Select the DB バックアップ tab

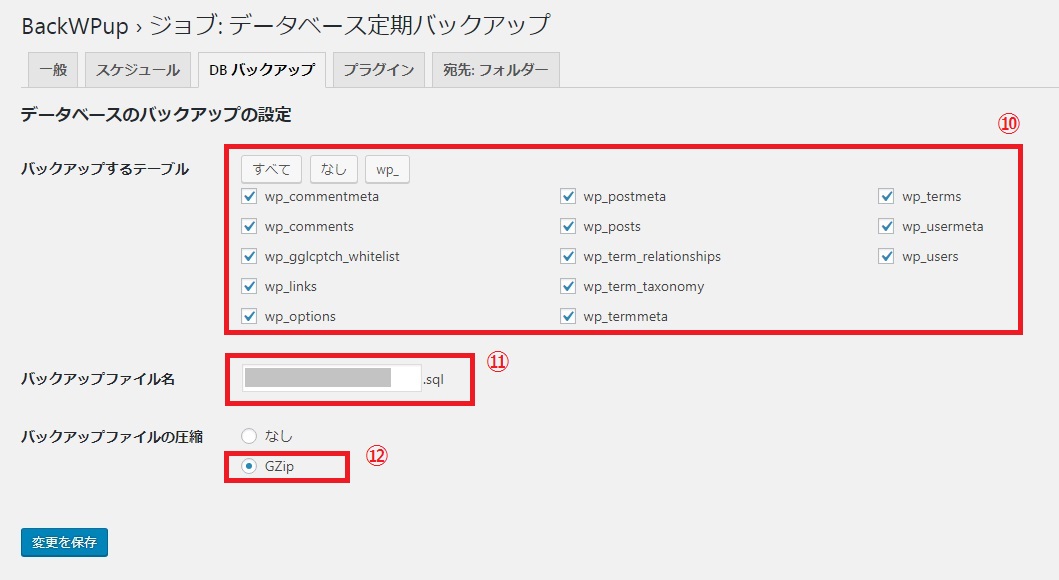261,70
